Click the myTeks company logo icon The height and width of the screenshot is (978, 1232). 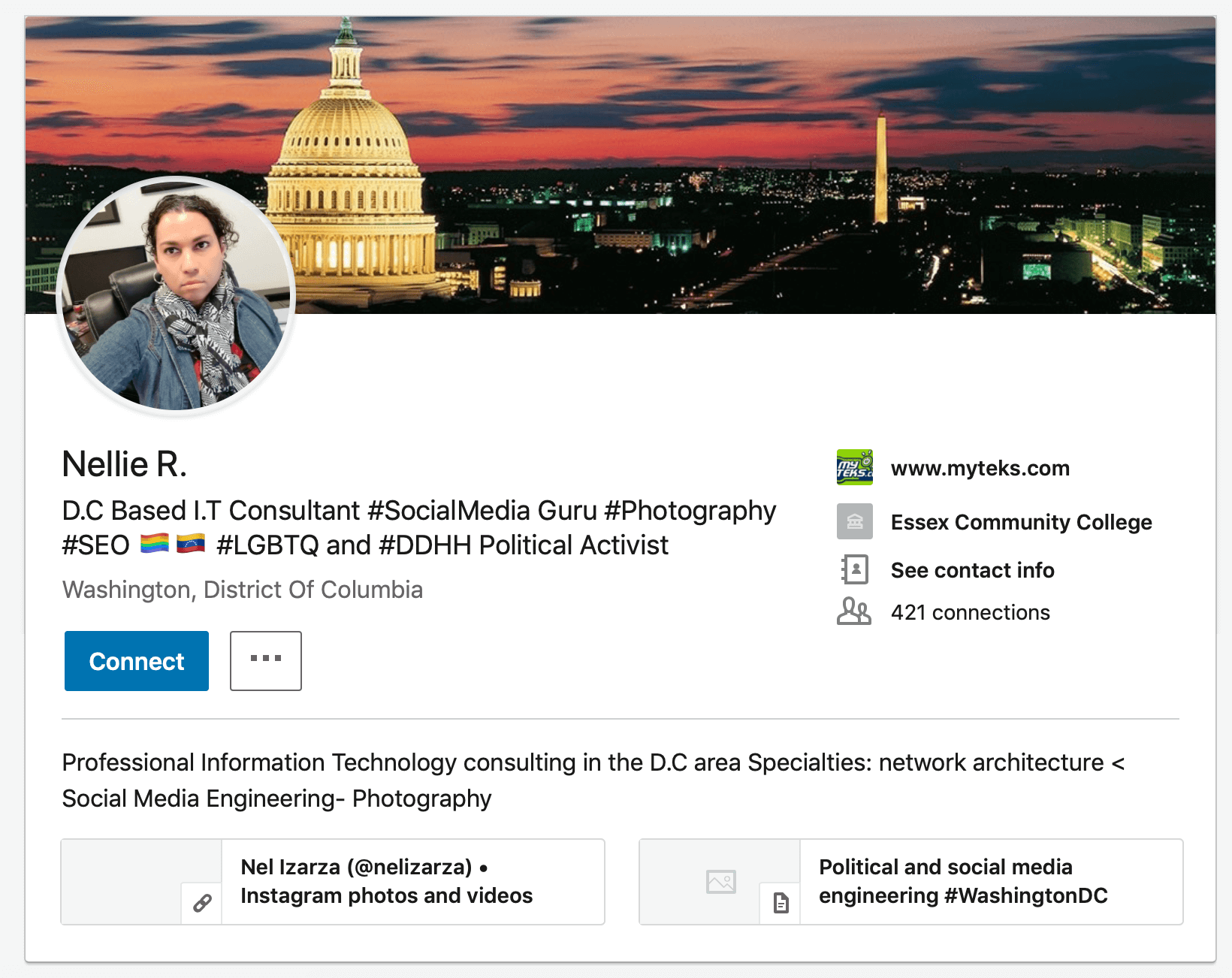point(855,467)
